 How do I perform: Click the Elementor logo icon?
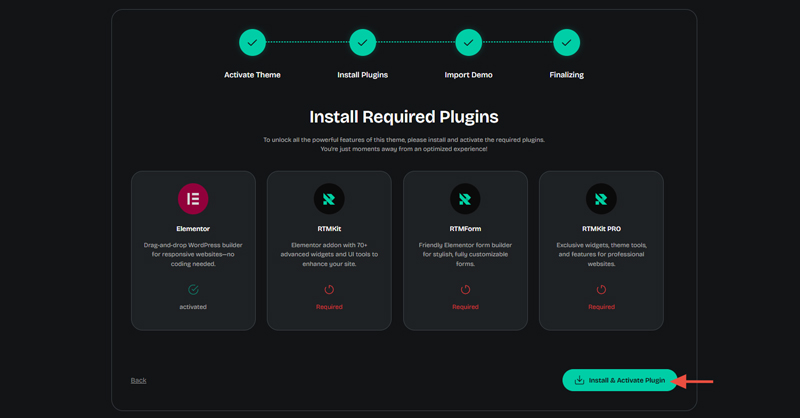193,199
